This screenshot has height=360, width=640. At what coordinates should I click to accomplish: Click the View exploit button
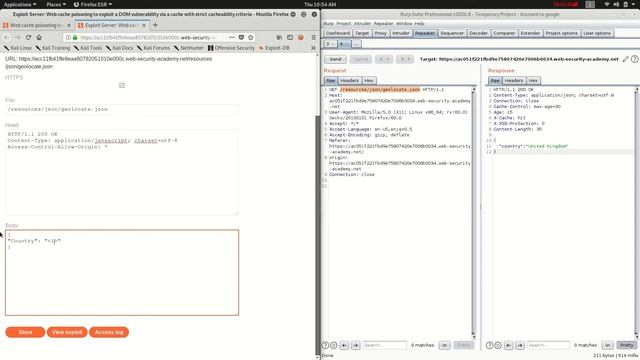click(x=67, y=332)
